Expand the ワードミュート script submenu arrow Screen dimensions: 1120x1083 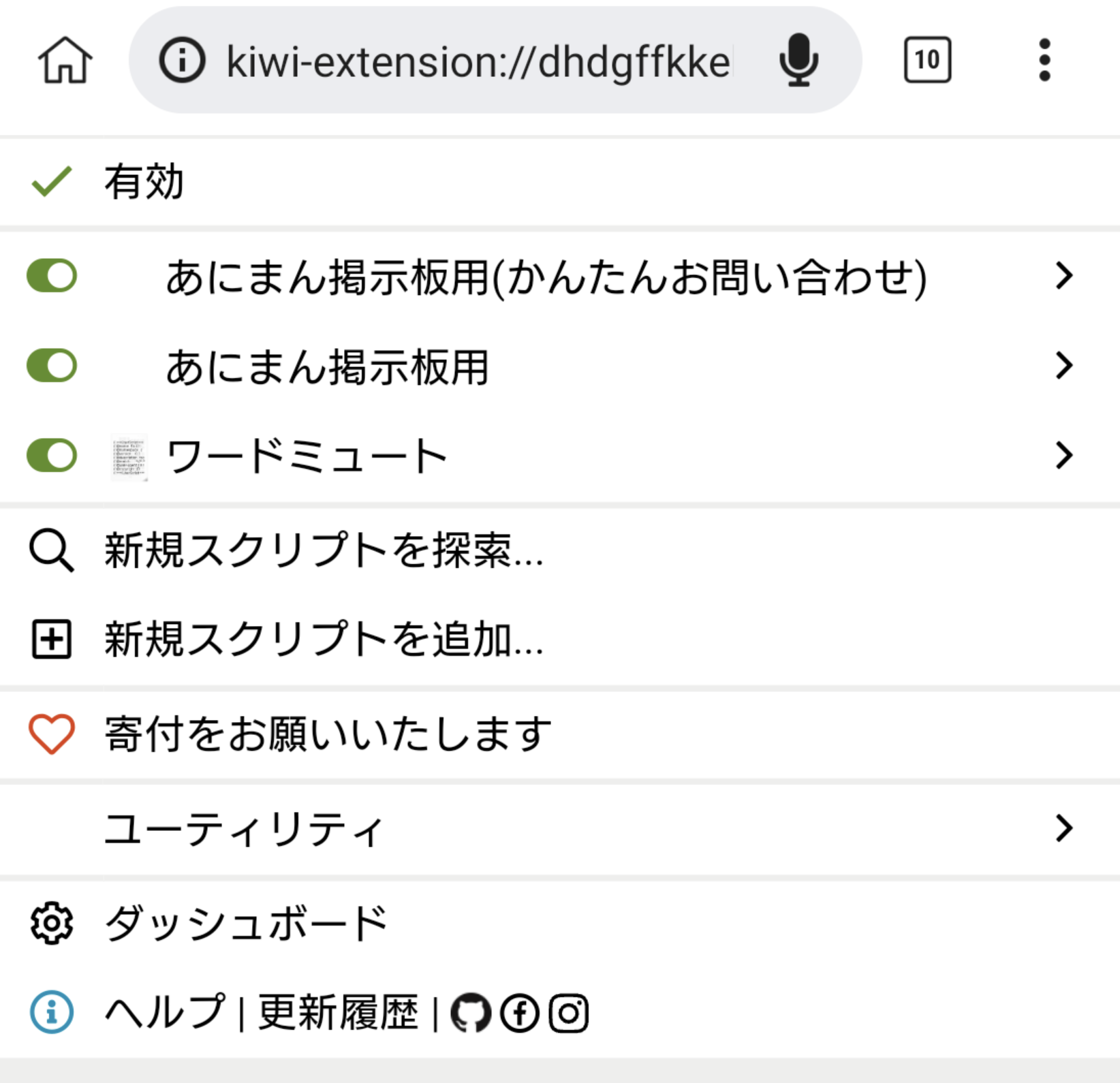(1063, 455)
